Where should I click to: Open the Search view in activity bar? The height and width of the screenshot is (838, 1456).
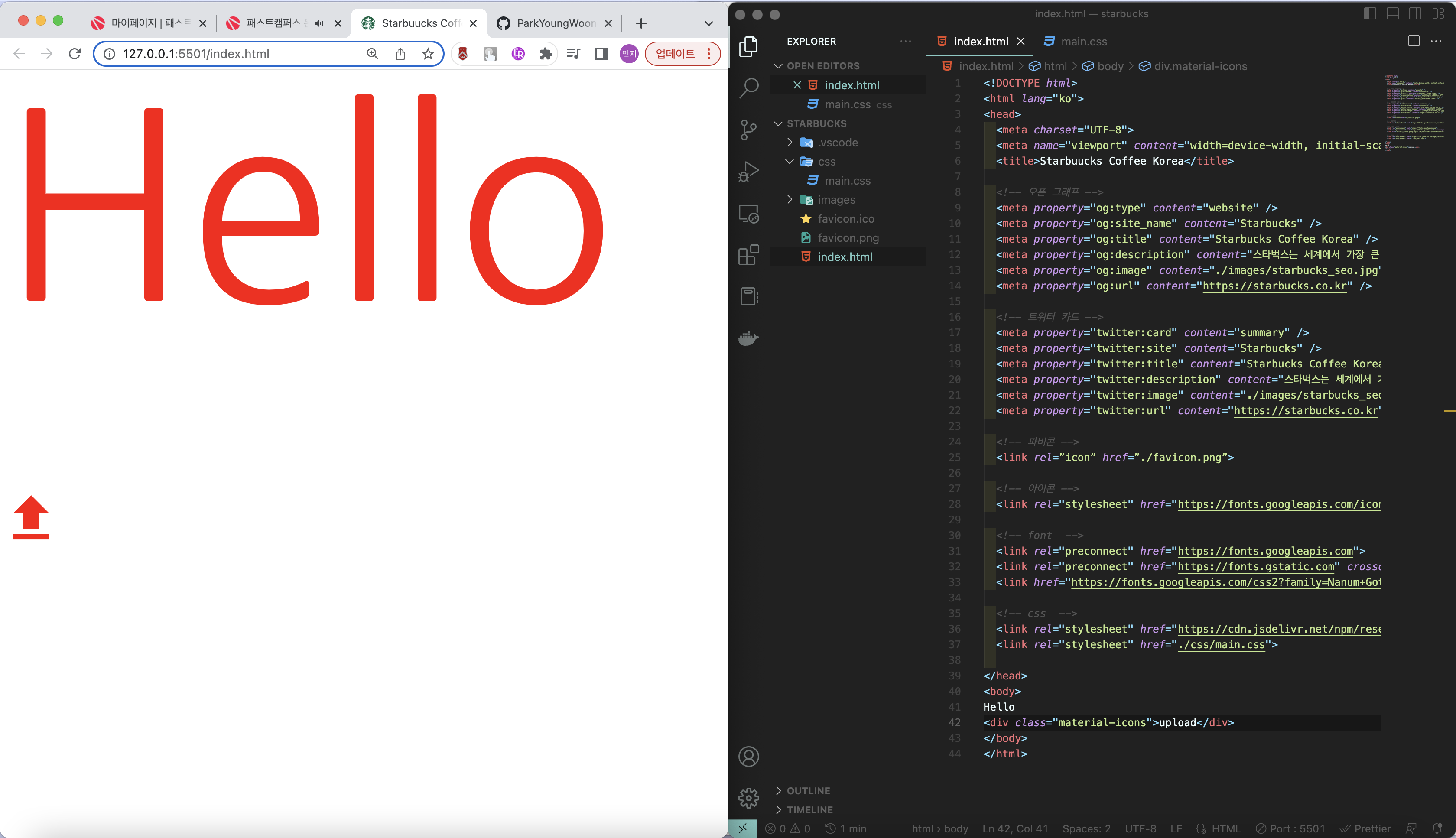749,88
